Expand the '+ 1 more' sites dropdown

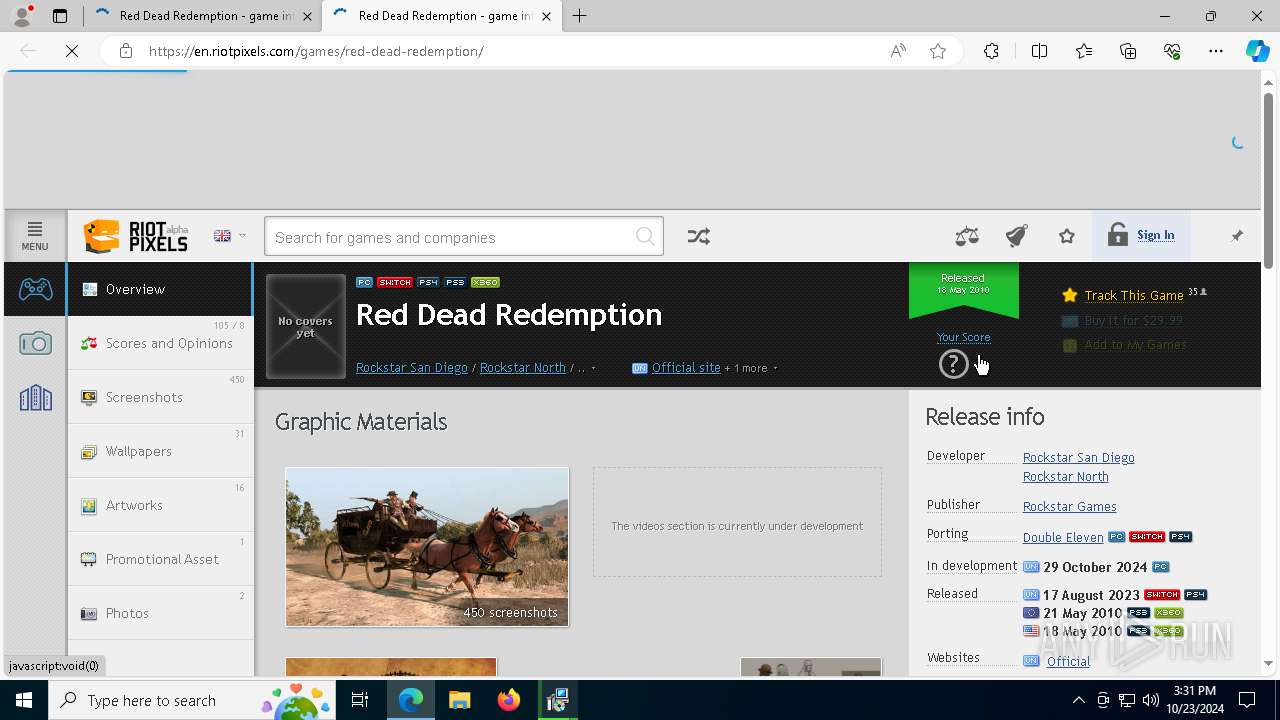(751, 368)
